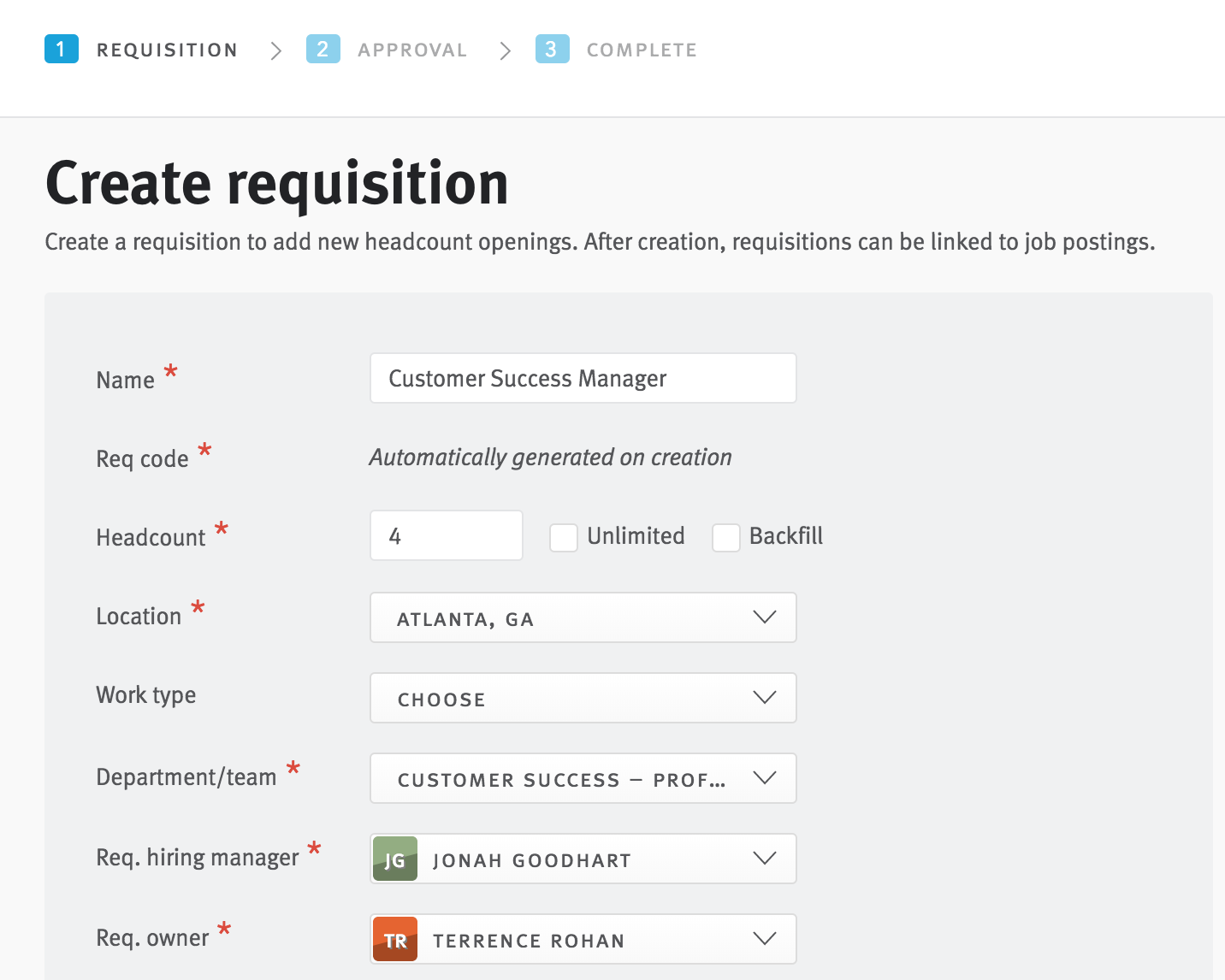Go to the Requisition step label
The width and height of the screenshot is (1225, 980).
[x=167, y=50]
